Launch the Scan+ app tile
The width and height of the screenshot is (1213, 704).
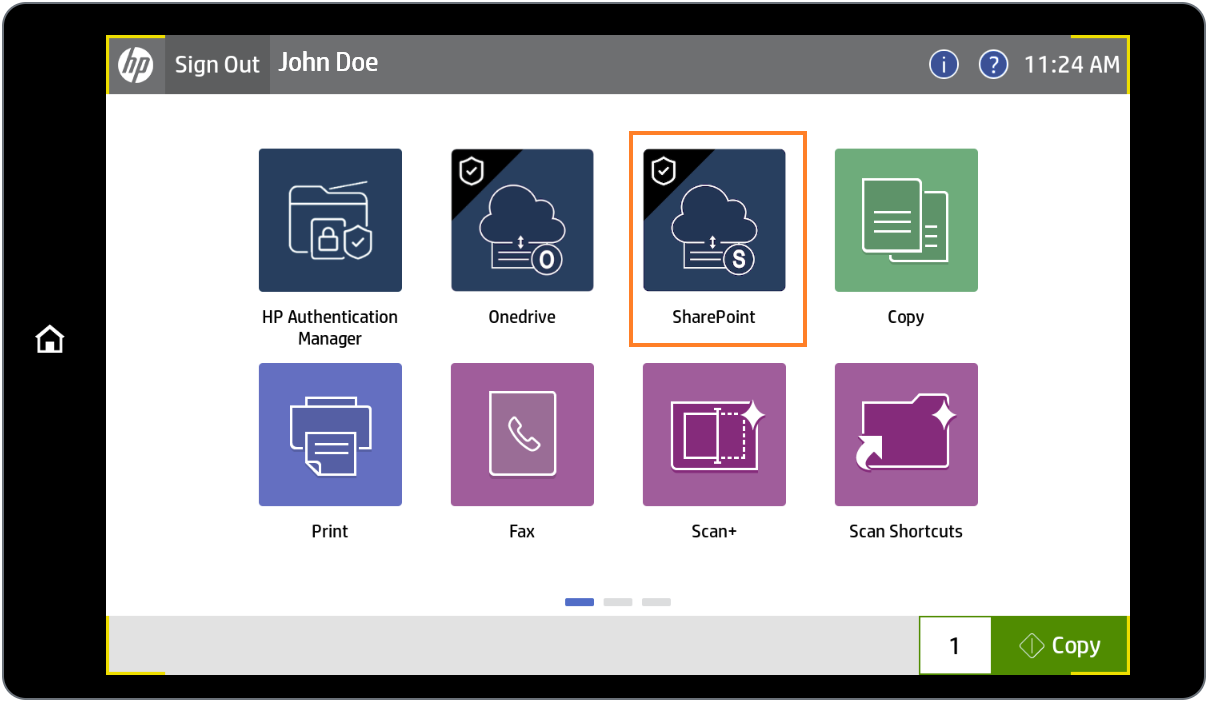coord(714,435)
